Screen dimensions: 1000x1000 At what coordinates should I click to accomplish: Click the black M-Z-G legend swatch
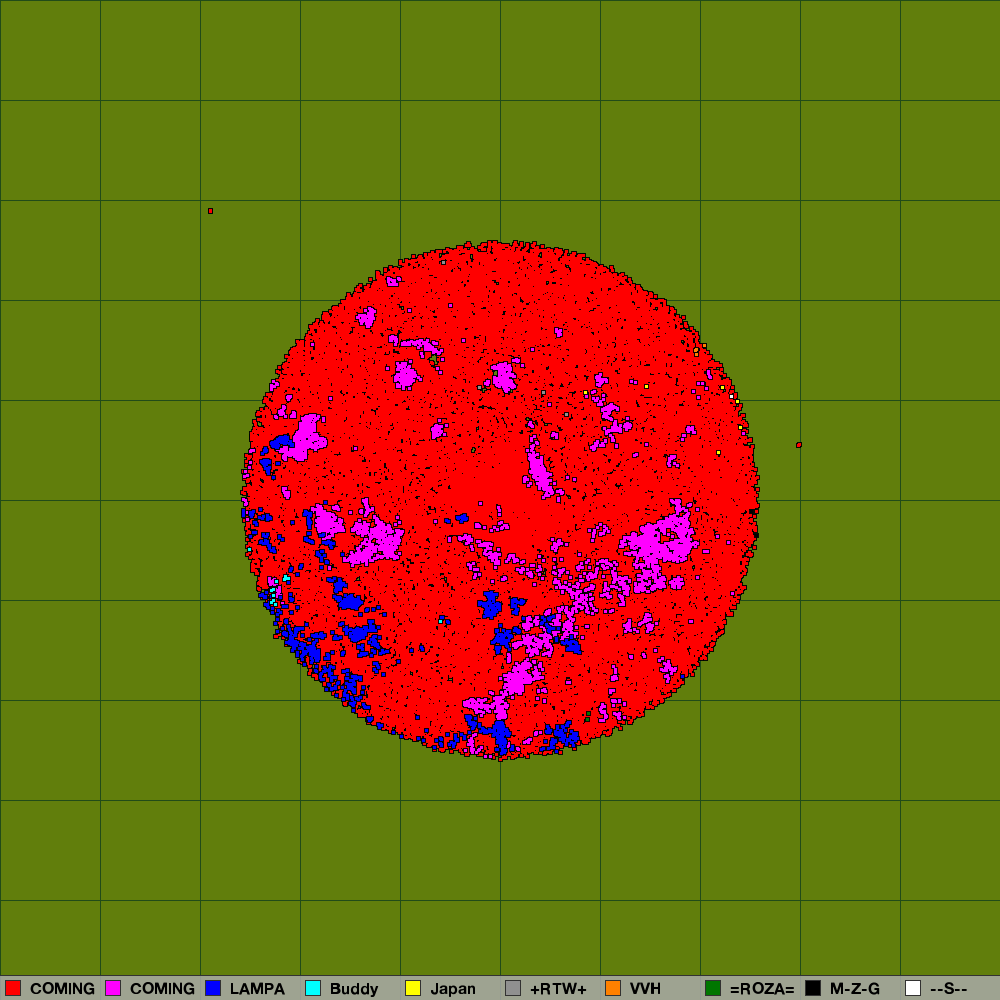click(x=812, y=988)
